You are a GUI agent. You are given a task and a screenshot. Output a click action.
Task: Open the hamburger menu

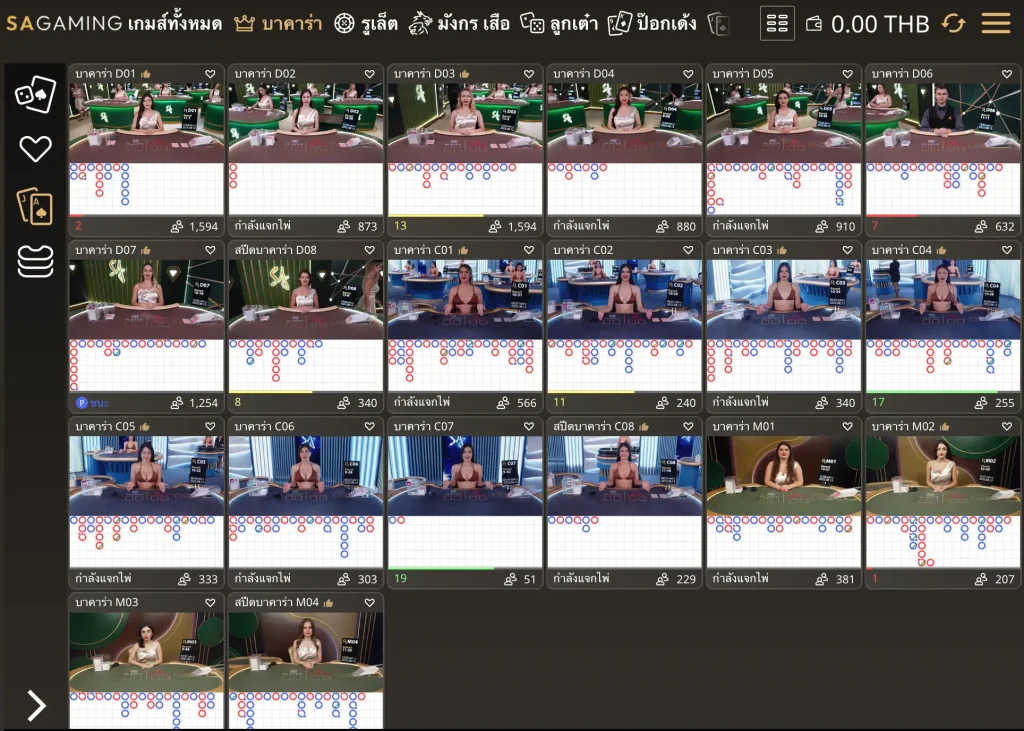(995, 23)
